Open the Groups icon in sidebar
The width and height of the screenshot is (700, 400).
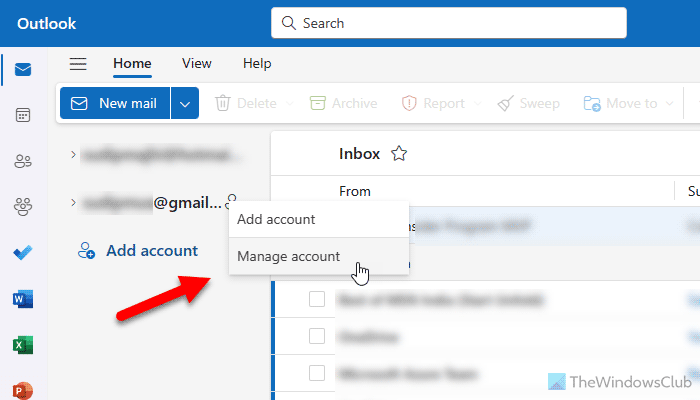23,207
